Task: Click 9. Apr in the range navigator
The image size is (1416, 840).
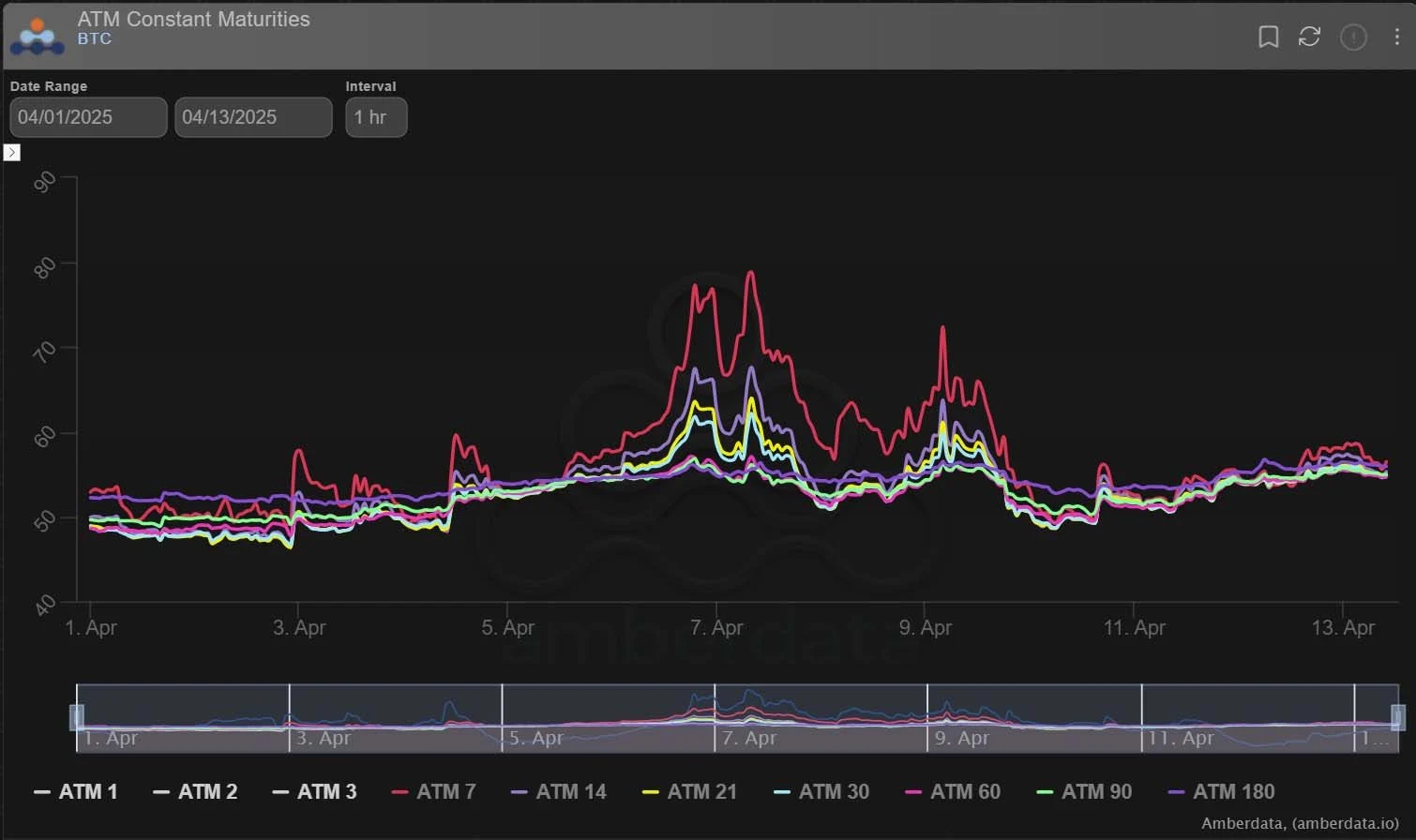Action: tap(962, 739)
